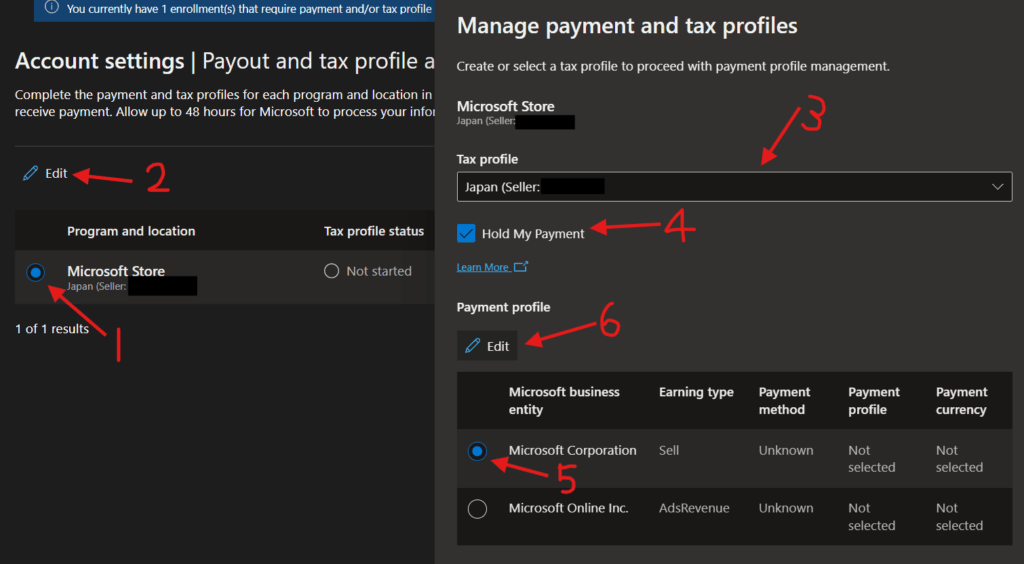Select the Microsoft Store program radio button
The height and width of the screenshot is (564, 1024).
(x=36, y=272)
